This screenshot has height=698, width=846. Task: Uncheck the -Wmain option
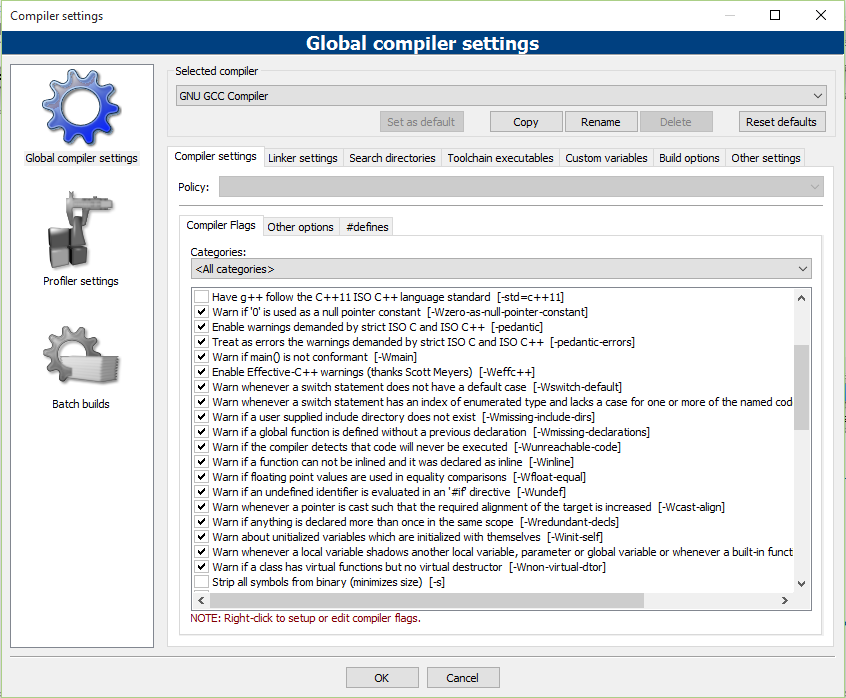(201, 357)
